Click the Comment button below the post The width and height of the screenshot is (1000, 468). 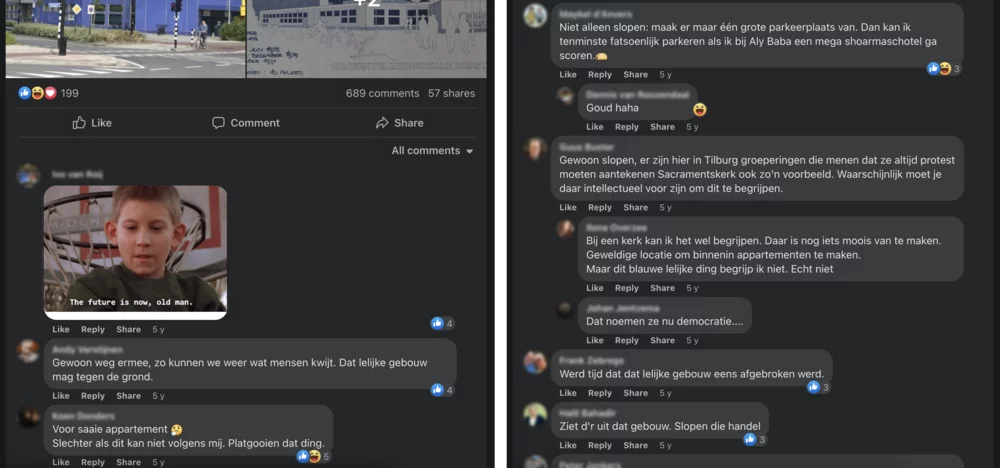(x=246, y=123)
